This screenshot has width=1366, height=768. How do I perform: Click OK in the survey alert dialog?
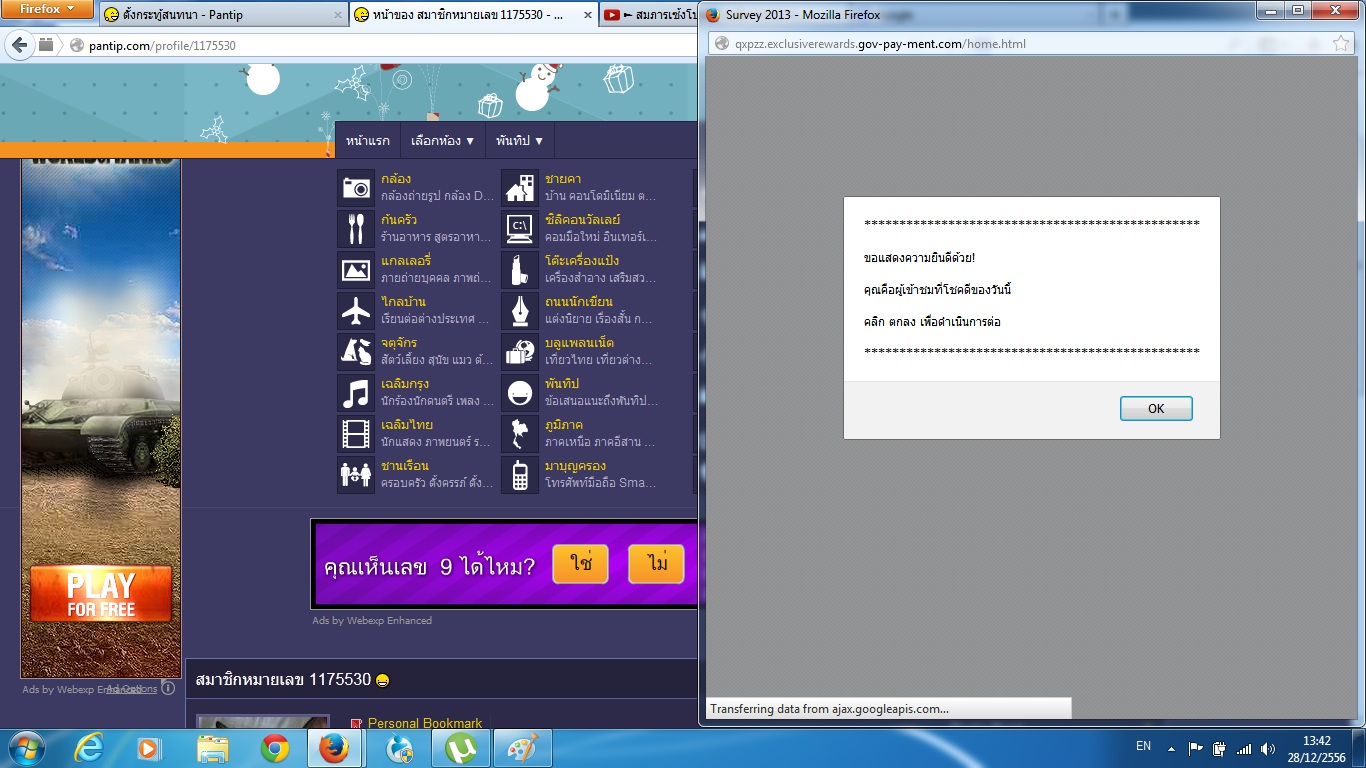[1156, 408]
